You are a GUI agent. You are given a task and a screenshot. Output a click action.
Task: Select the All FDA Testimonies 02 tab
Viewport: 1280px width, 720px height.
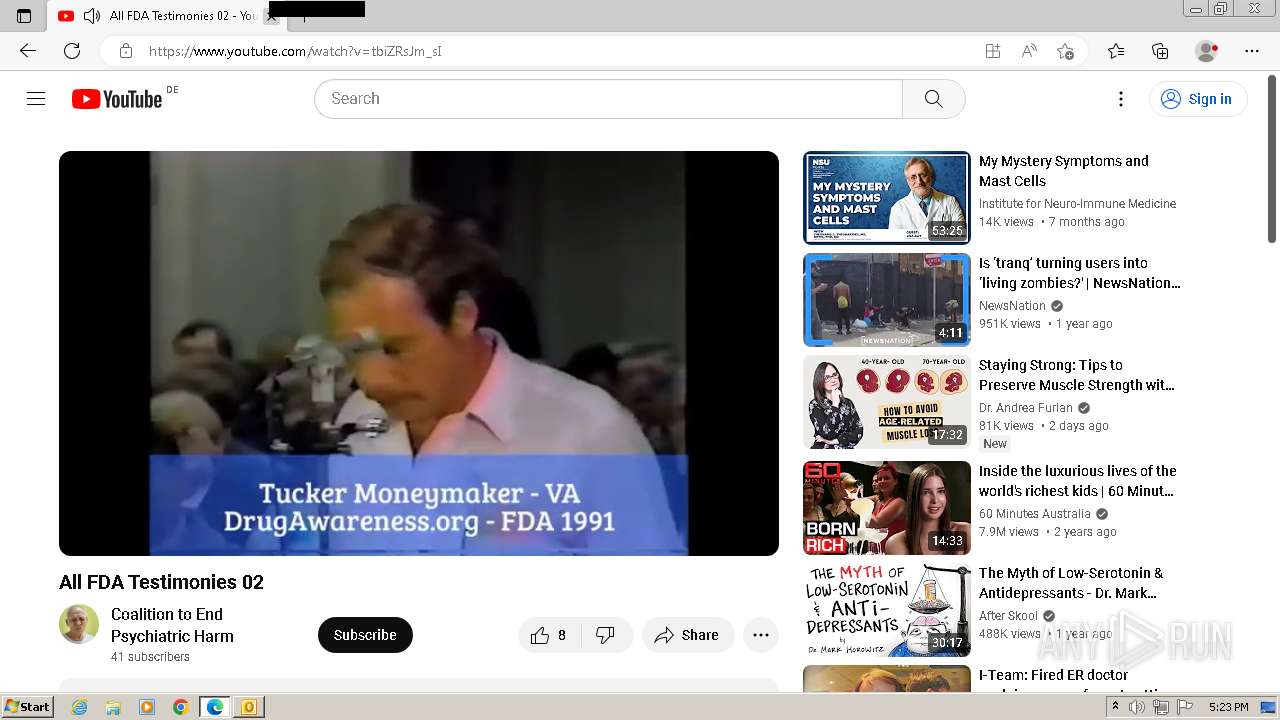(x=166, y=16)
